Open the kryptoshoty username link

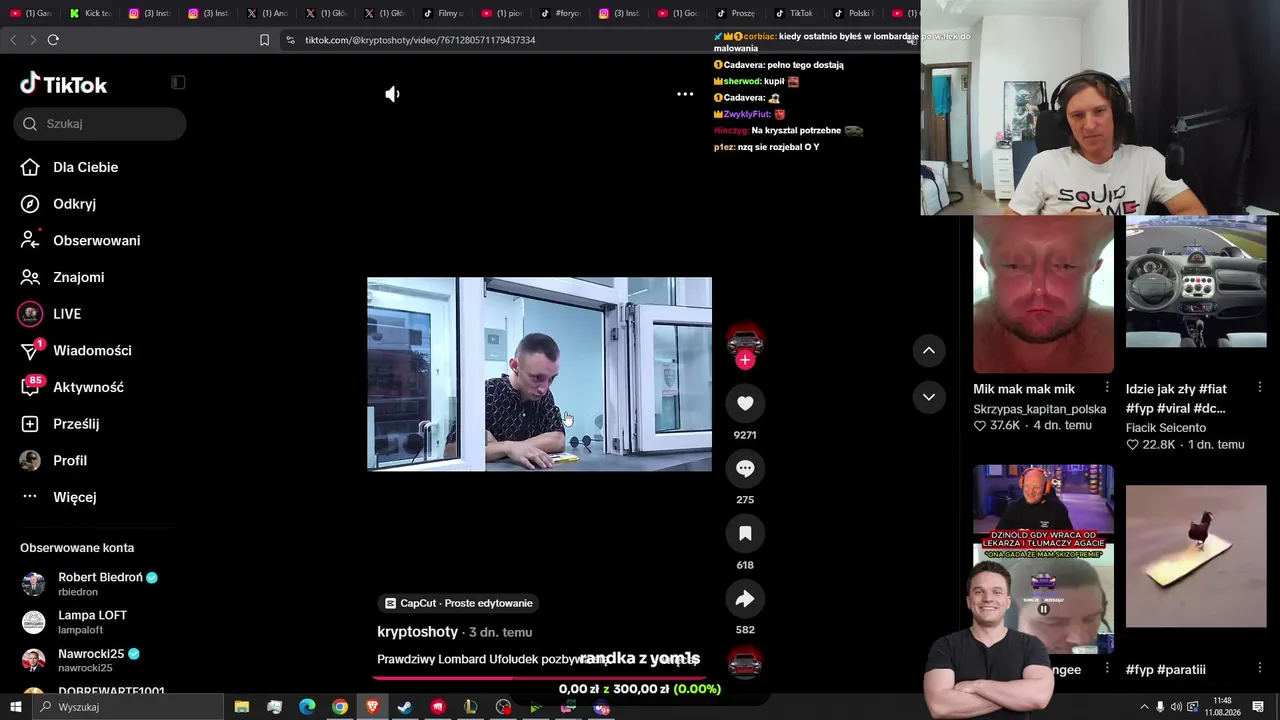pos(417,632)
